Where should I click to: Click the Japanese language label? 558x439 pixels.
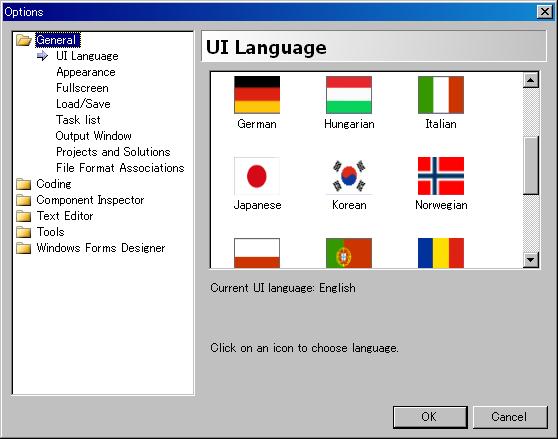(x=257, y=205)
